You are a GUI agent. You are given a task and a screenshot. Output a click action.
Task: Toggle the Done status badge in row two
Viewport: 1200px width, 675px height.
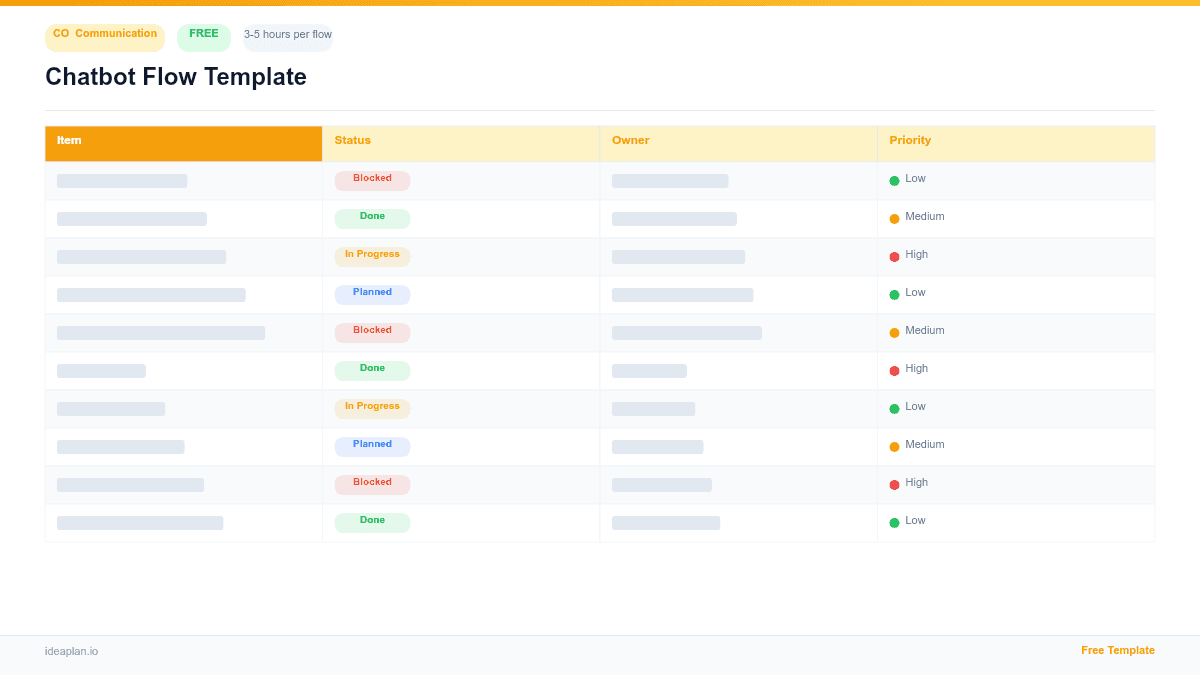tap(372, 217)
